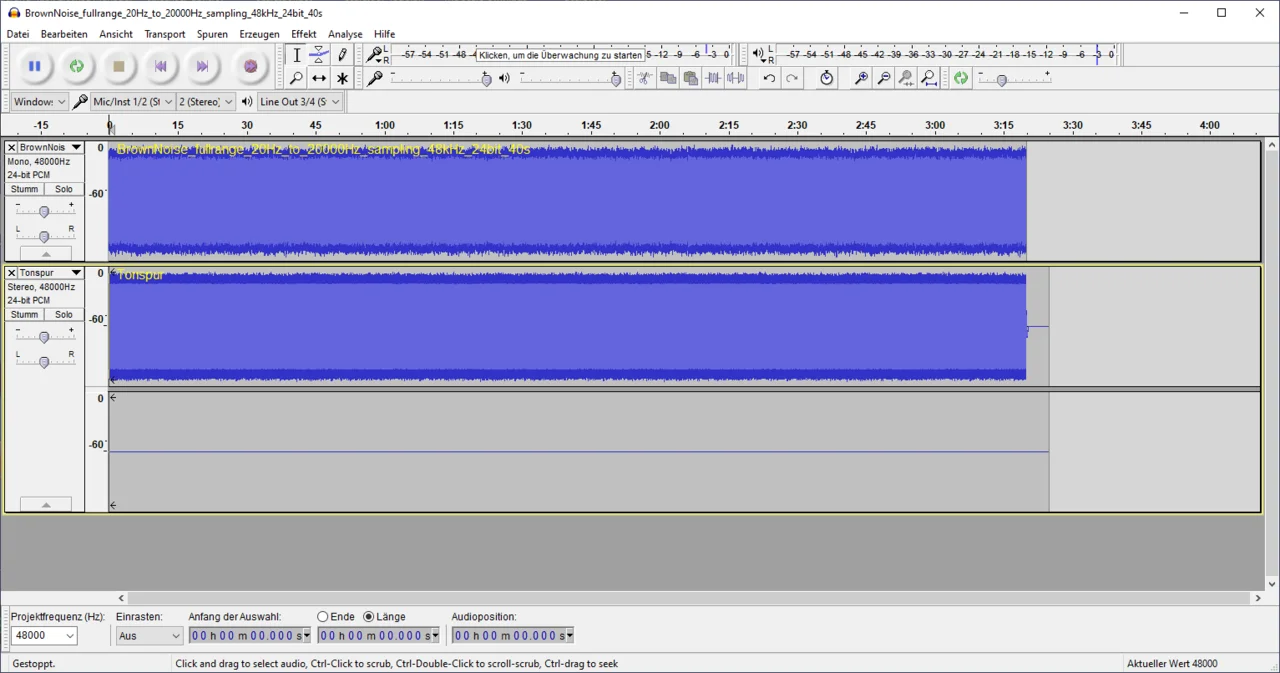This screenshot has height=673, width=1280.
Task: Mute the BrownNoise track with Stumm
Action: click(25, 189)
